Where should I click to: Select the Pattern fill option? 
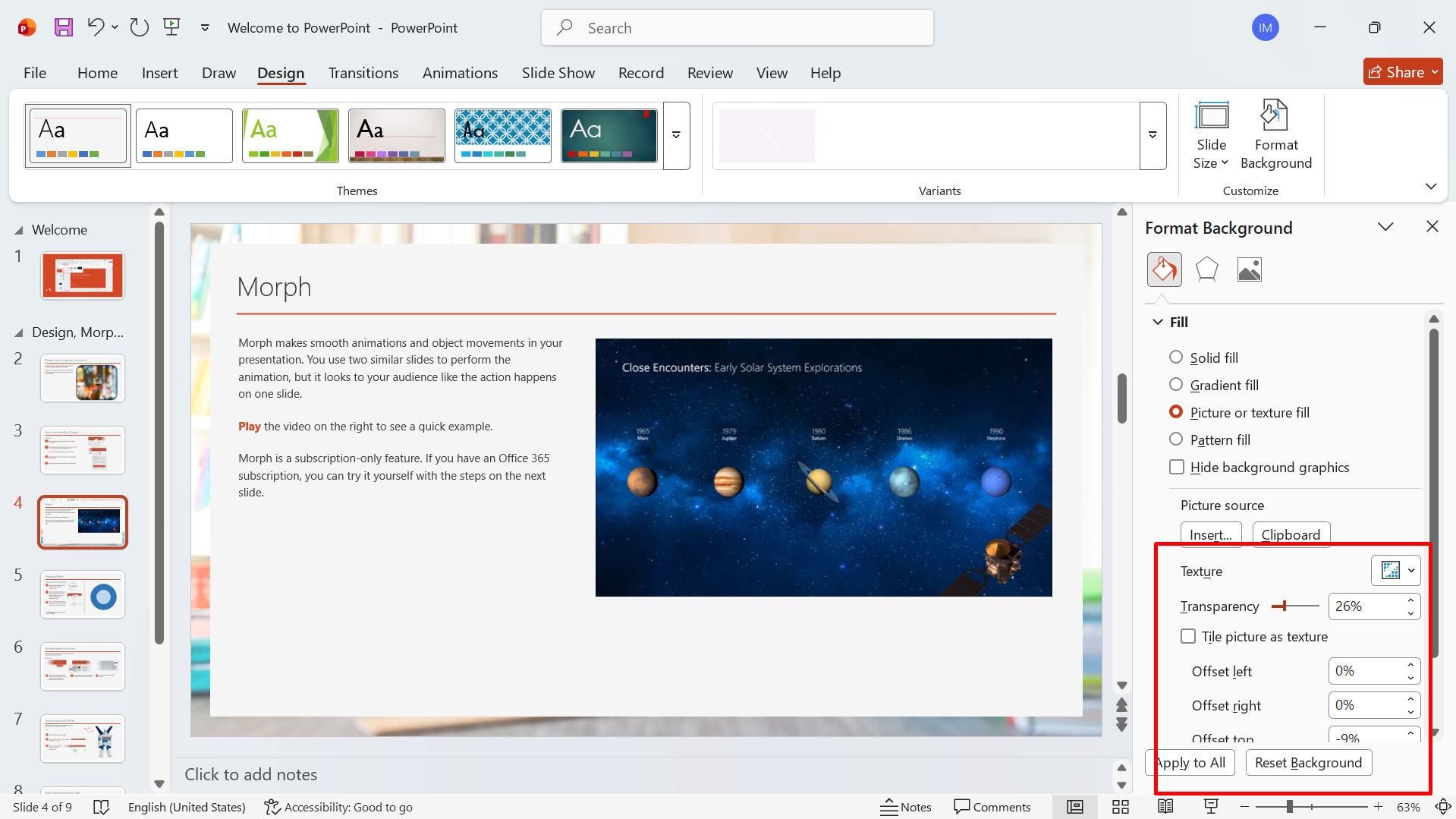[x=1209, y=439]
